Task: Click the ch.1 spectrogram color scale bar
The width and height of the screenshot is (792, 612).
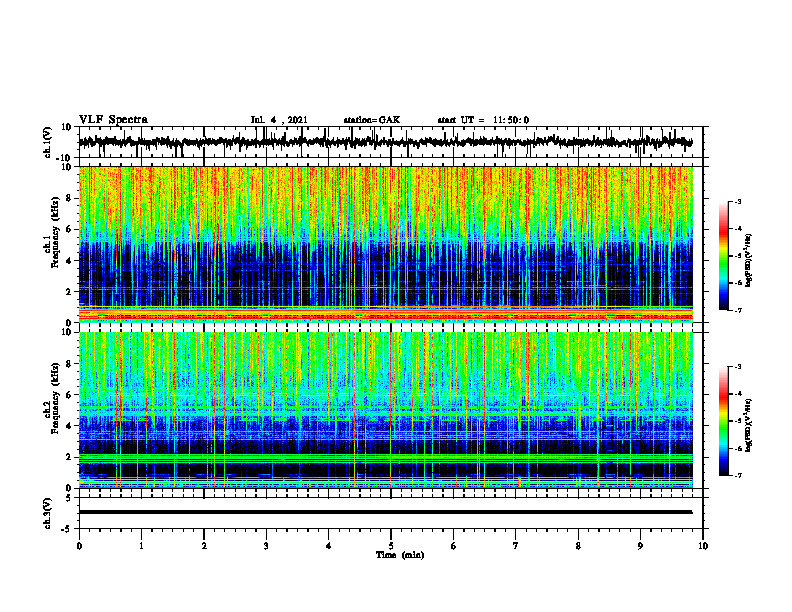Action: (x=723, y=256)
